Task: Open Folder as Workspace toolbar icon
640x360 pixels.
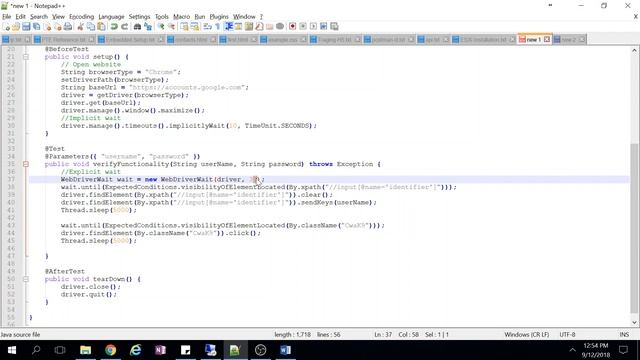Action: [x=269, y=27]
